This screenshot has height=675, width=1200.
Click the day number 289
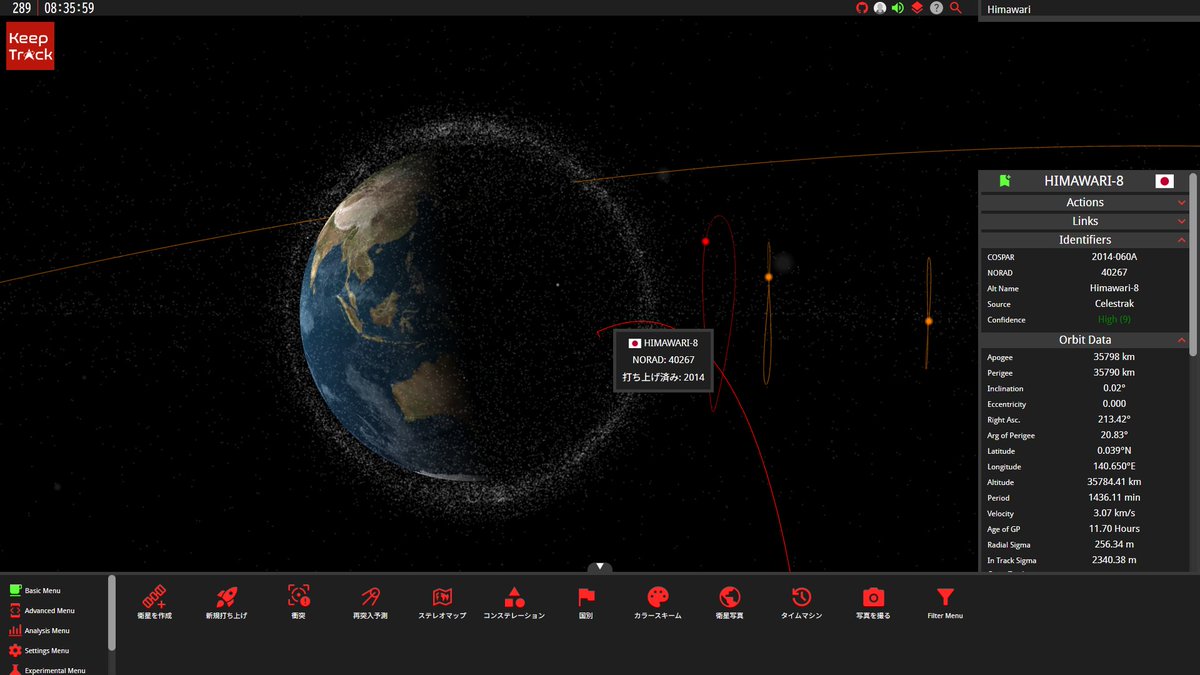21,8
